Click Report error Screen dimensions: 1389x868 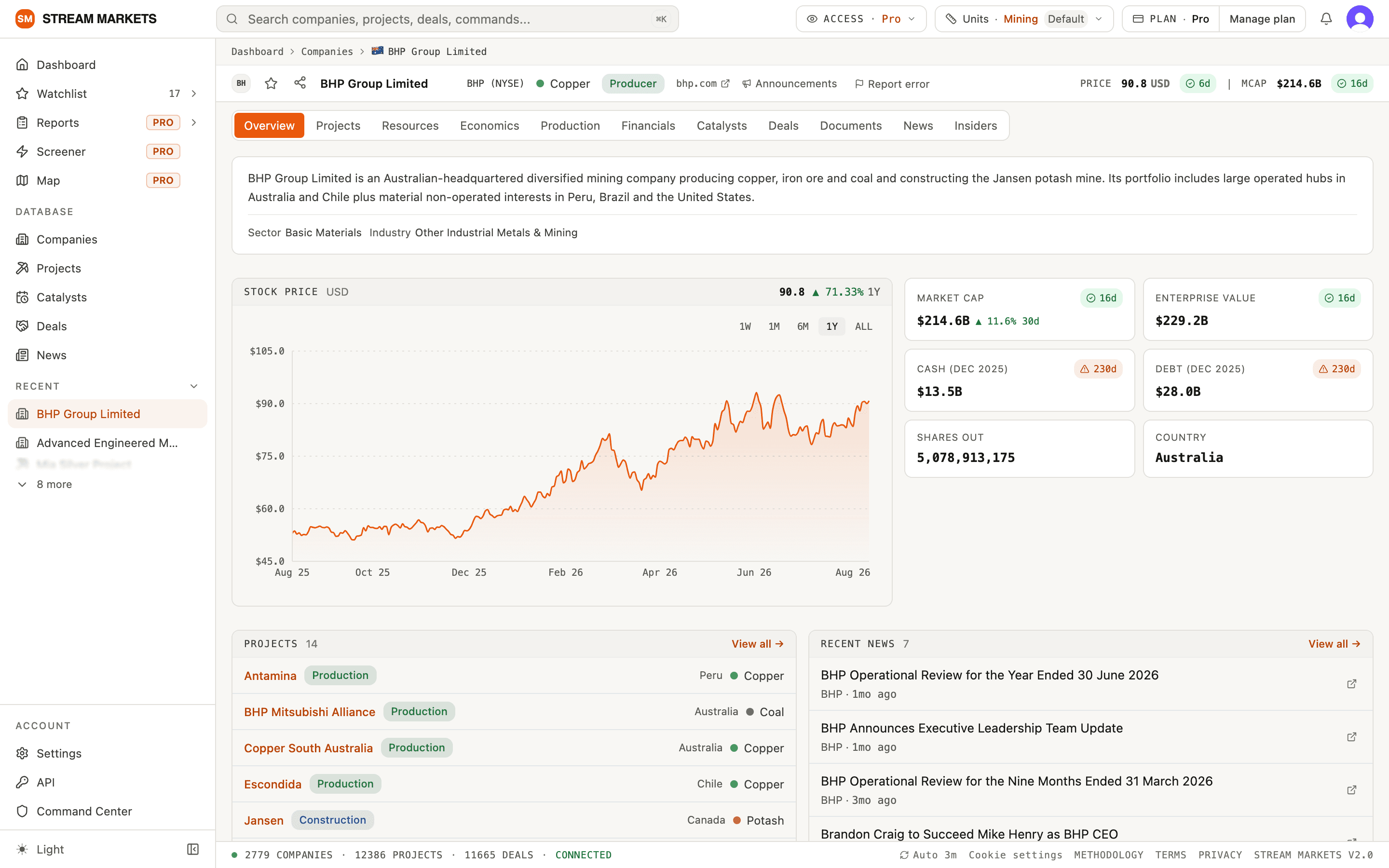[892, 84]
